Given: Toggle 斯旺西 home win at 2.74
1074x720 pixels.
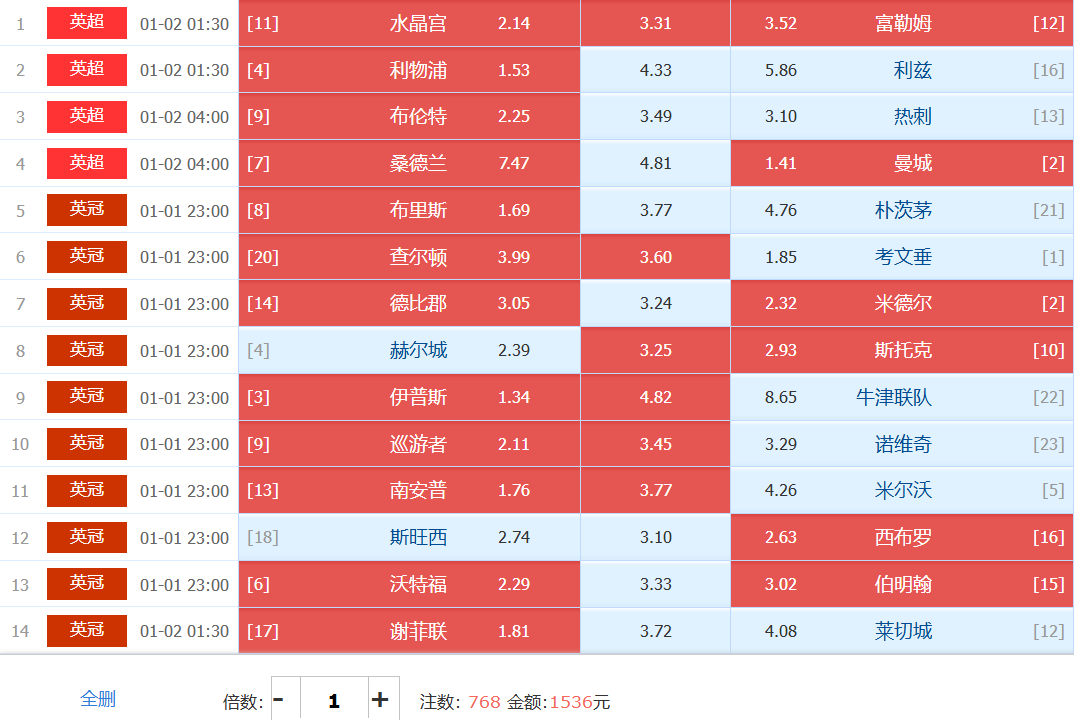Looking at the screenshot, I should point(409,537).
